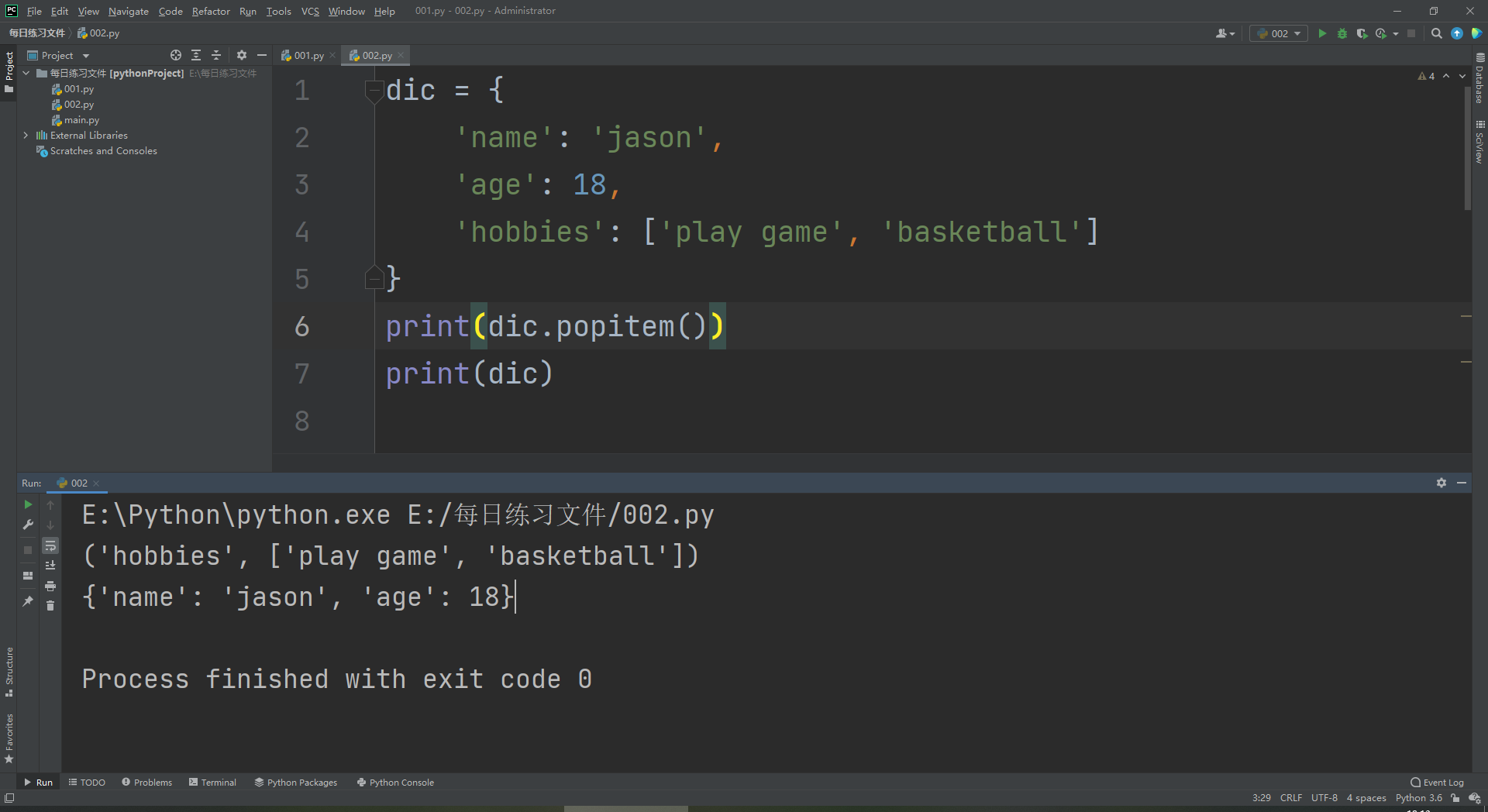This screenshot has width=1488, height=812.
Task: Click the blue update arrow icon
Action: (1457, 33)
